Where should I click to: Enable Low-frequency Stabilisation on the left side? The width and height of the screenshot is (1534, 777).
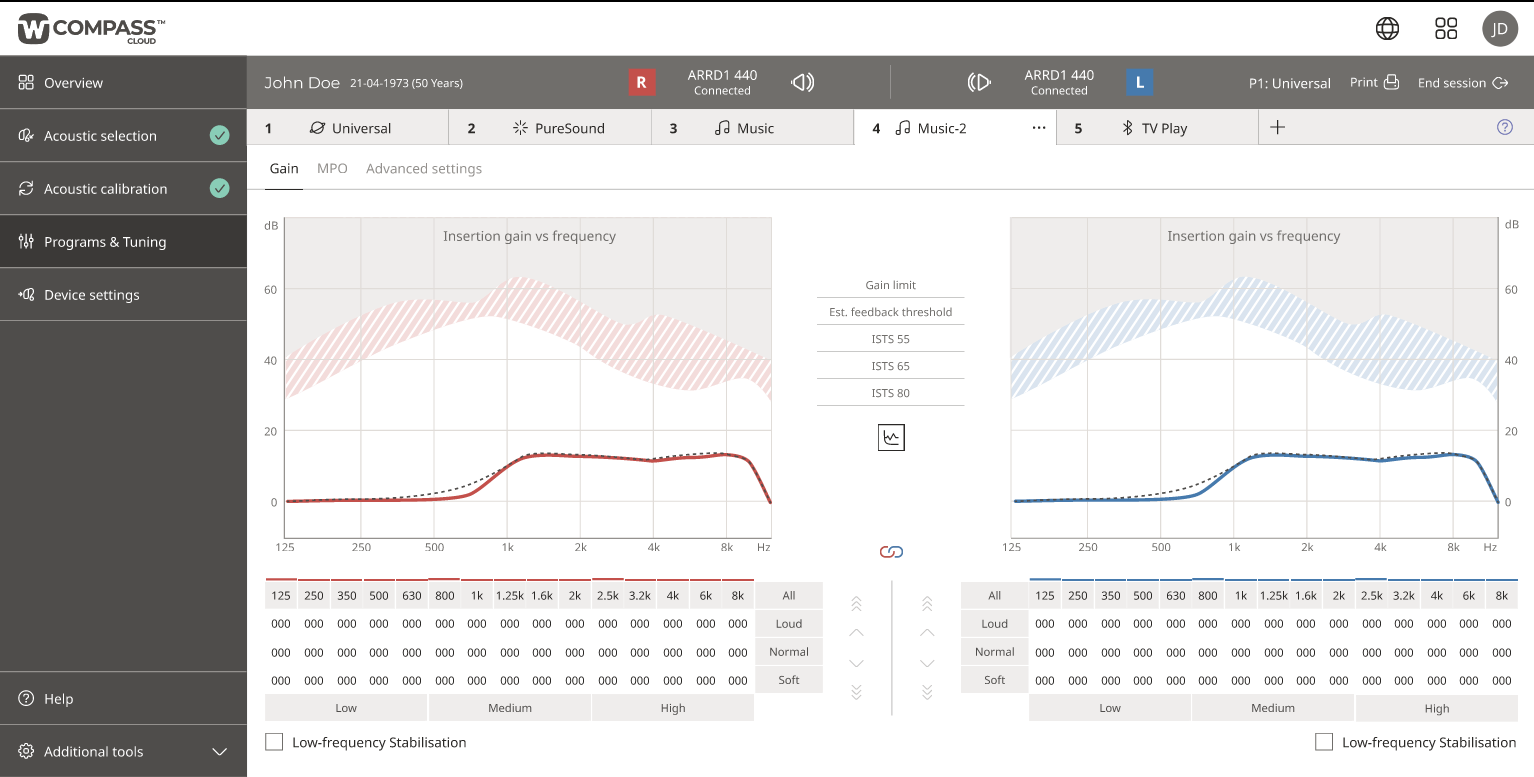pyautogui.click(x=274, y=742)
